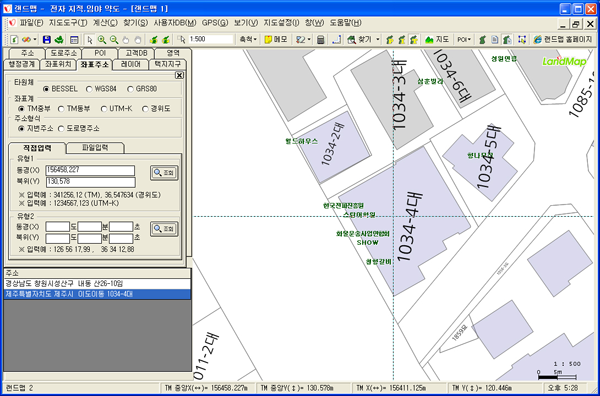The width and height of the screenshot is (600, 396).
Task: Click the map with document overlay icon
Action: 507,39
